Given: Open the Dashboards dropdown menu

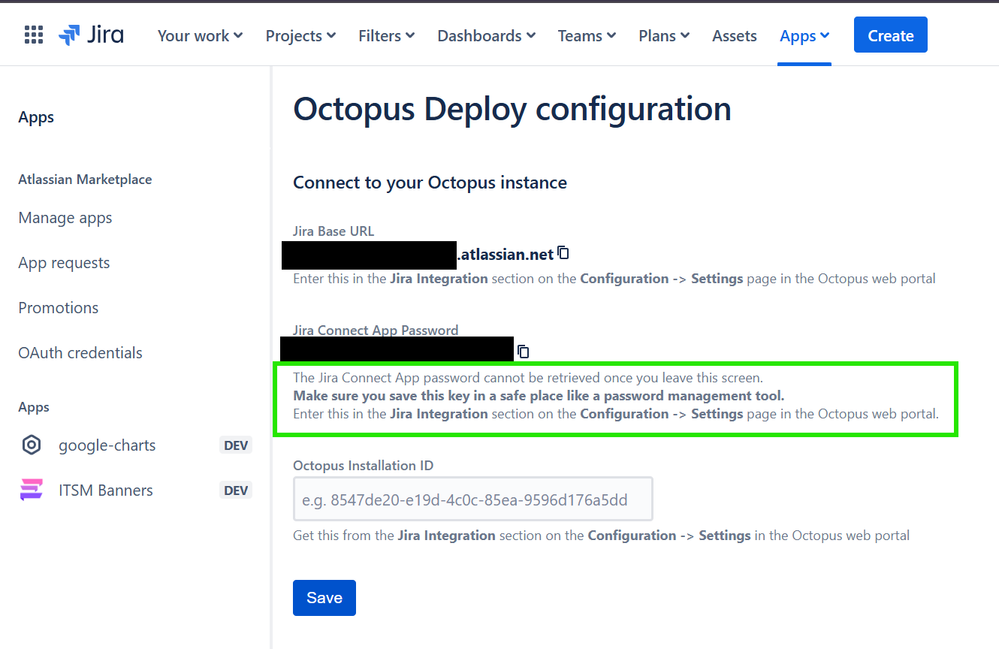Looking at the screenshot, I should 486,36.
